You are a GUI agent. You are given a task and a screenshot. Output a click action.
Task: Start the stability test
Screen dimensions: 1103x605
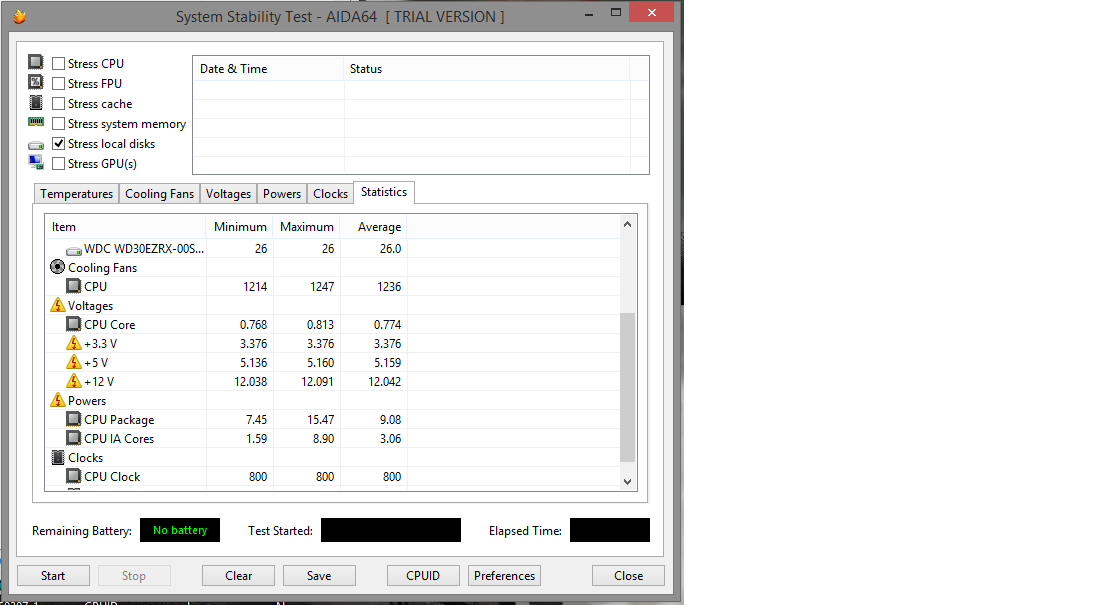tap(53, 575)
